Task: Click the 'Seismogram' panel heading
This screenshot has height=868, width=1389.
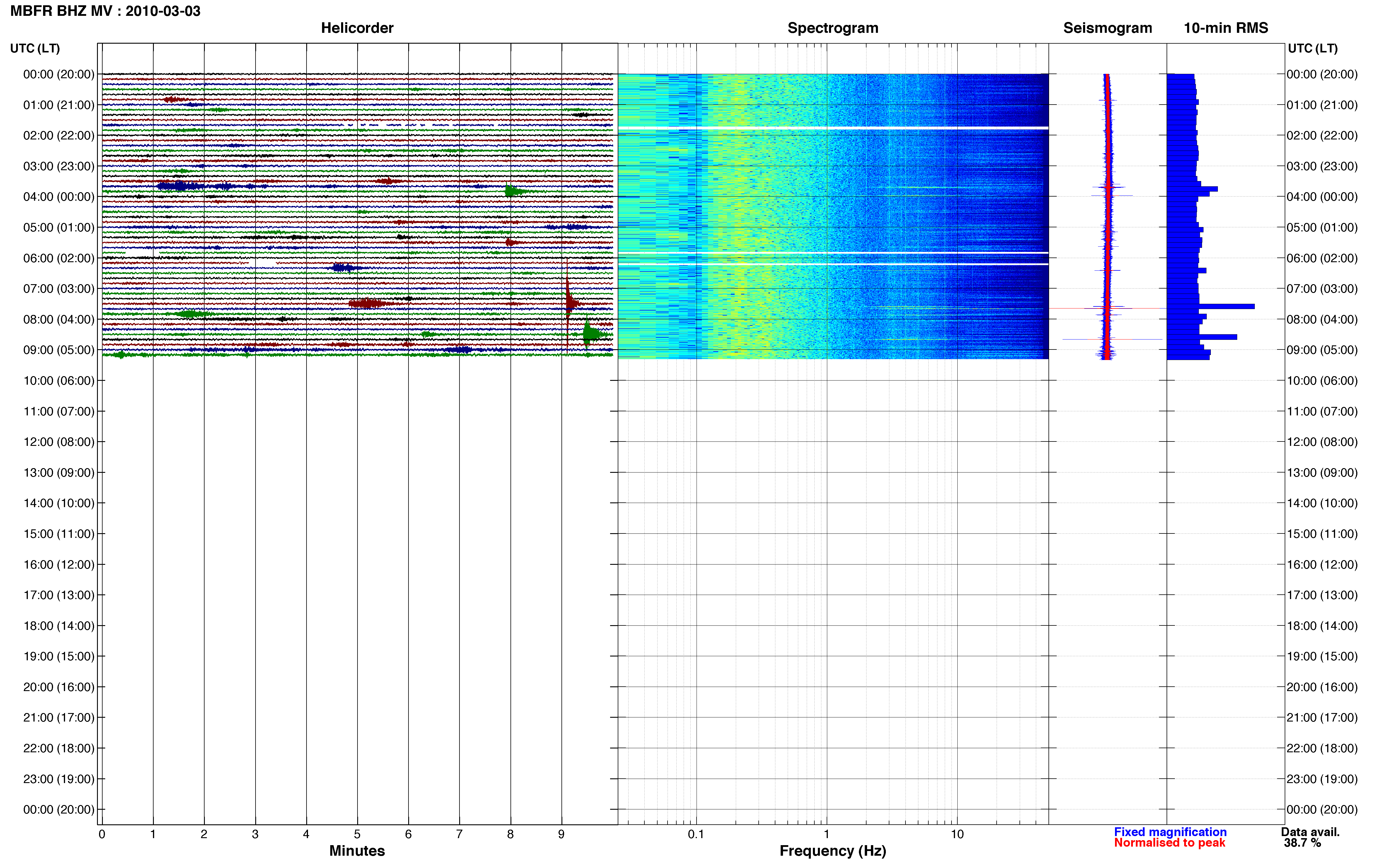Action: click(x=1107, y=28)
